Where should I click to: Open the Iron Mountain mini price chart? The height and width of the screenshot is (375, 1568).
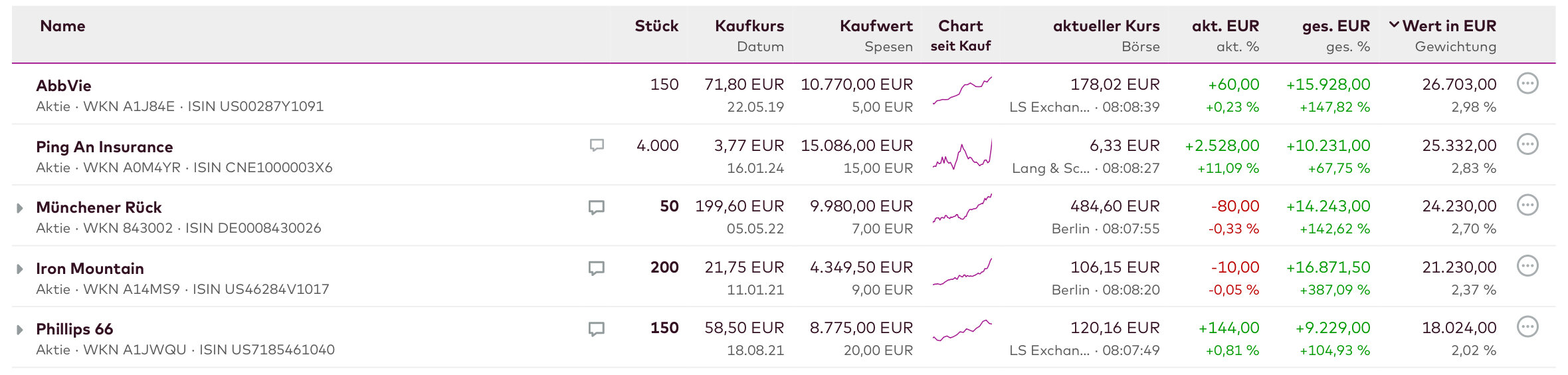click(961, 273)
